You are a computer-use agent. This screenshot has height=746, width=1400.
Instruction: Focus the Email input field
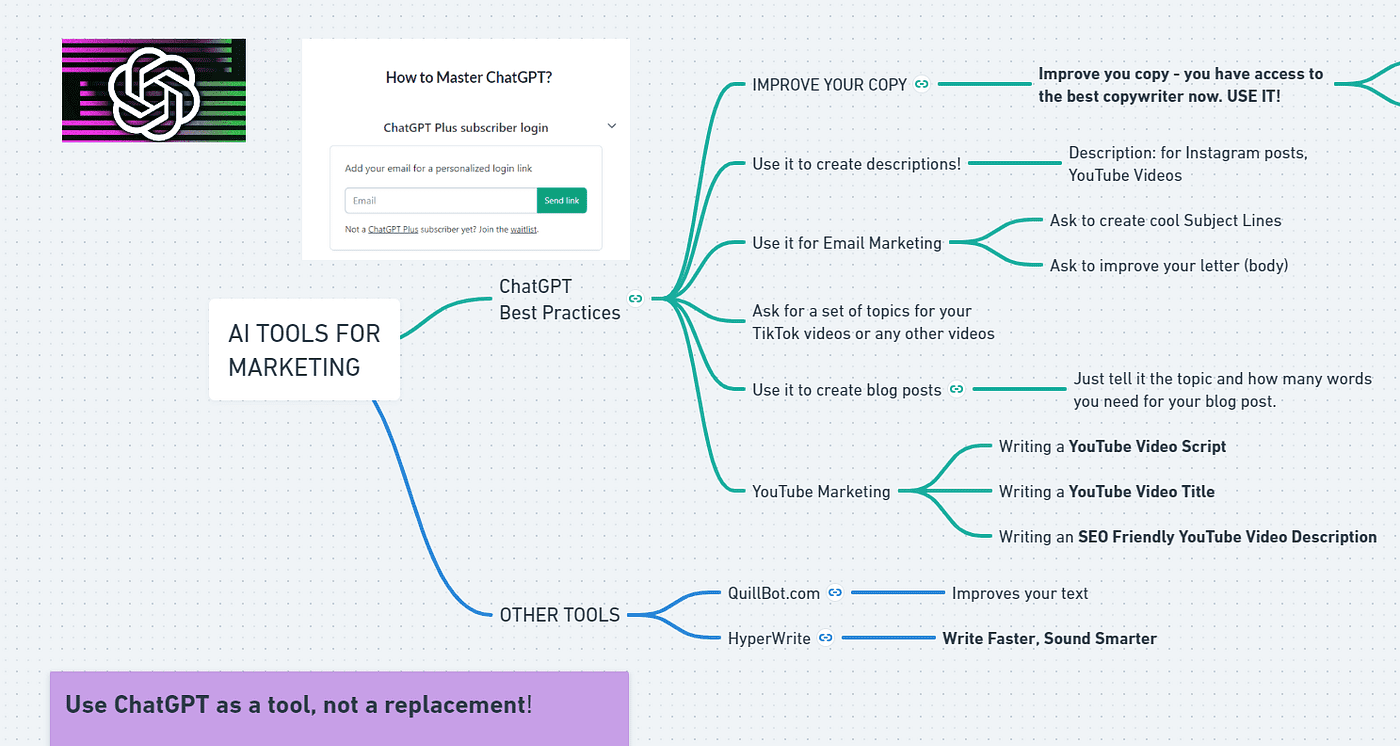(x=441, y=200)
